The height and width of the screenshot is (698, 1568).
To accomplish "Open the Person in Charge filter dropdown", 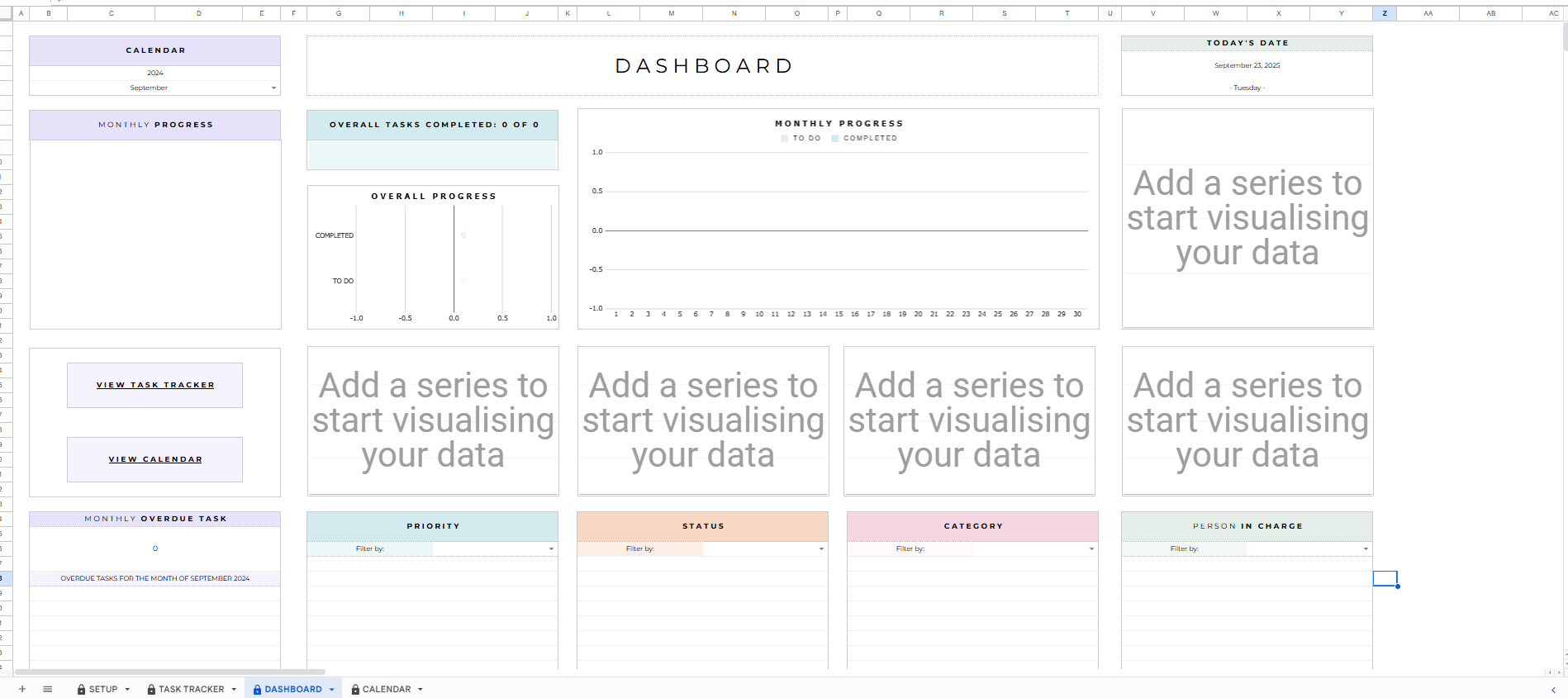I will click(x=1366, y=548).
